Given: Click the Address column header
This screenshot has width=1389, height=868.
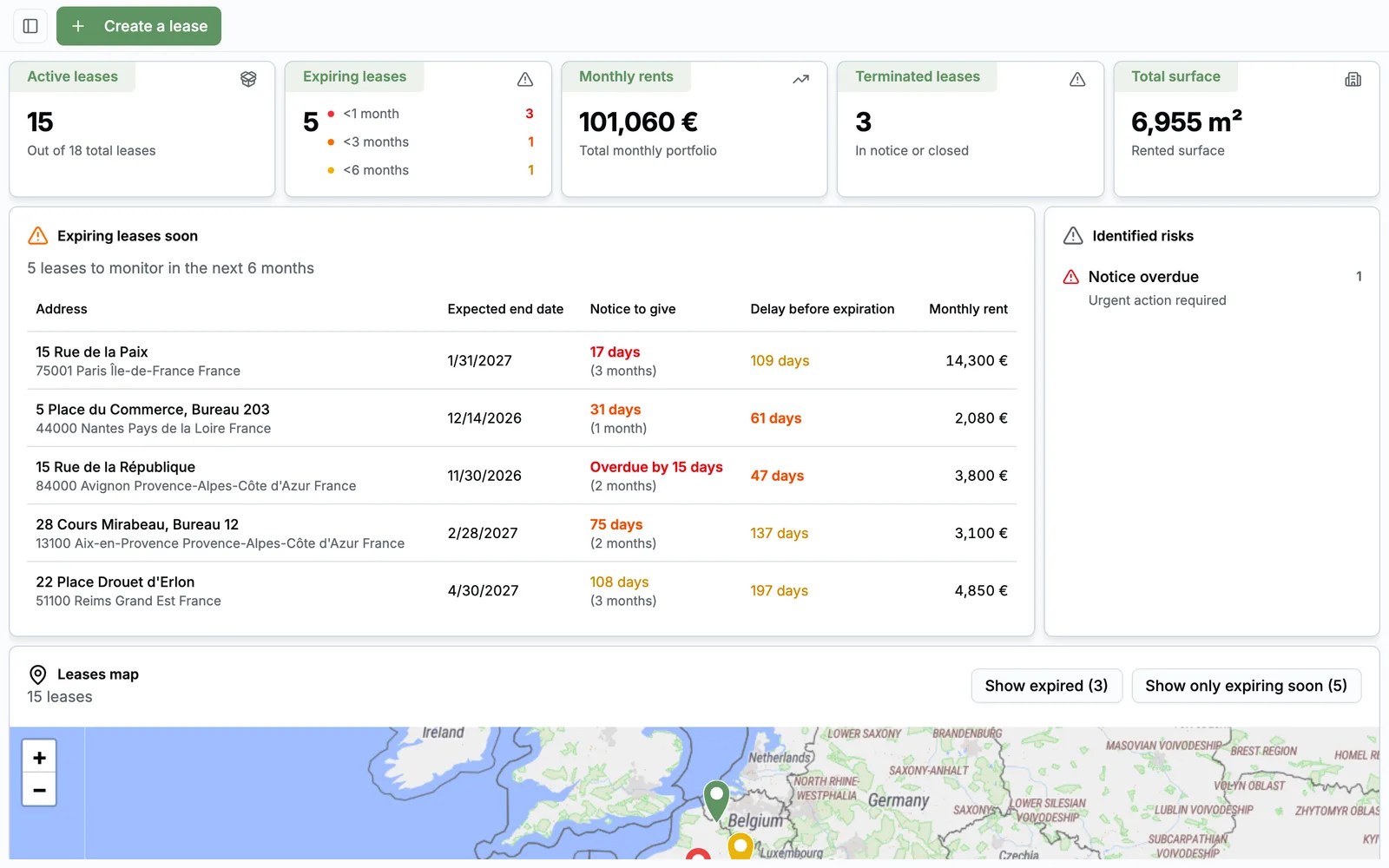Looking at the screenshot, I should 62,309.
